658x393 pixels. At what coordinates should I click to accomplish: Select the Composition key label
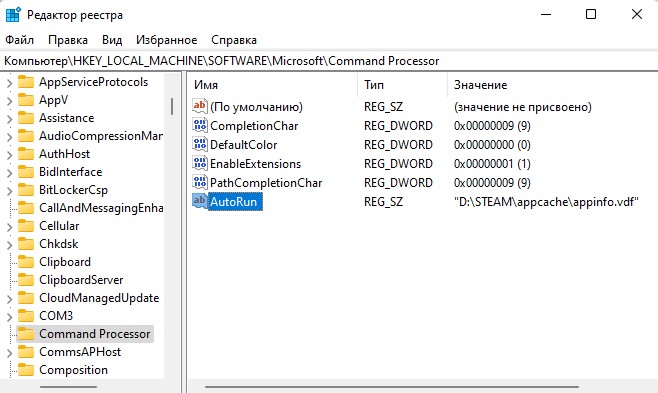tap(73, 370)
